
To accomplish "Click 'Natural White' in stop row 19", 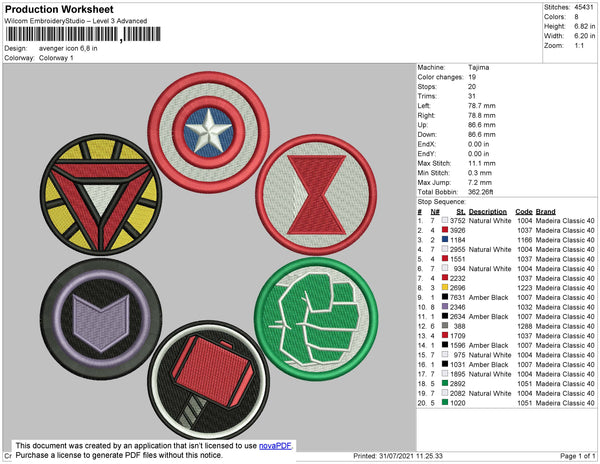I will pyautogui.click(x=490, y=393).
